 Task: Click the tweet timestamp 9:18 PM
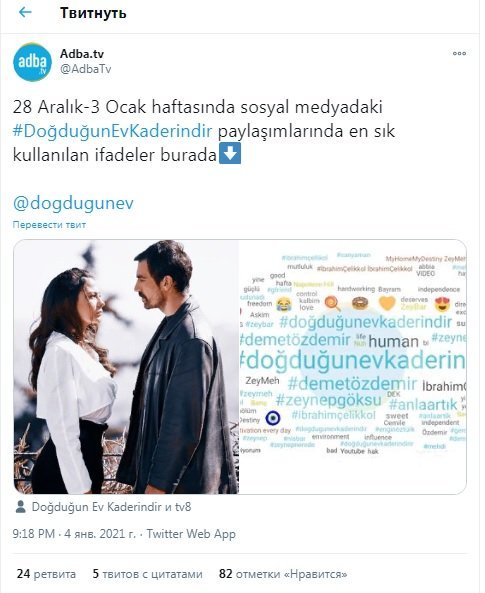[34, 534]
